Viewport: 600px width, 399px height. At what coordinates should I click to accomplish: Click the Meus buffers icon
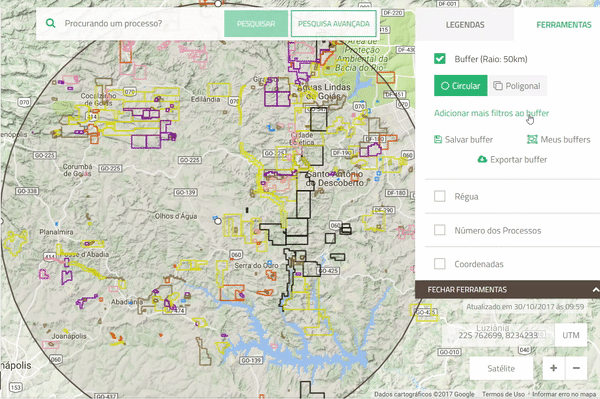click(x=532, y=139)
